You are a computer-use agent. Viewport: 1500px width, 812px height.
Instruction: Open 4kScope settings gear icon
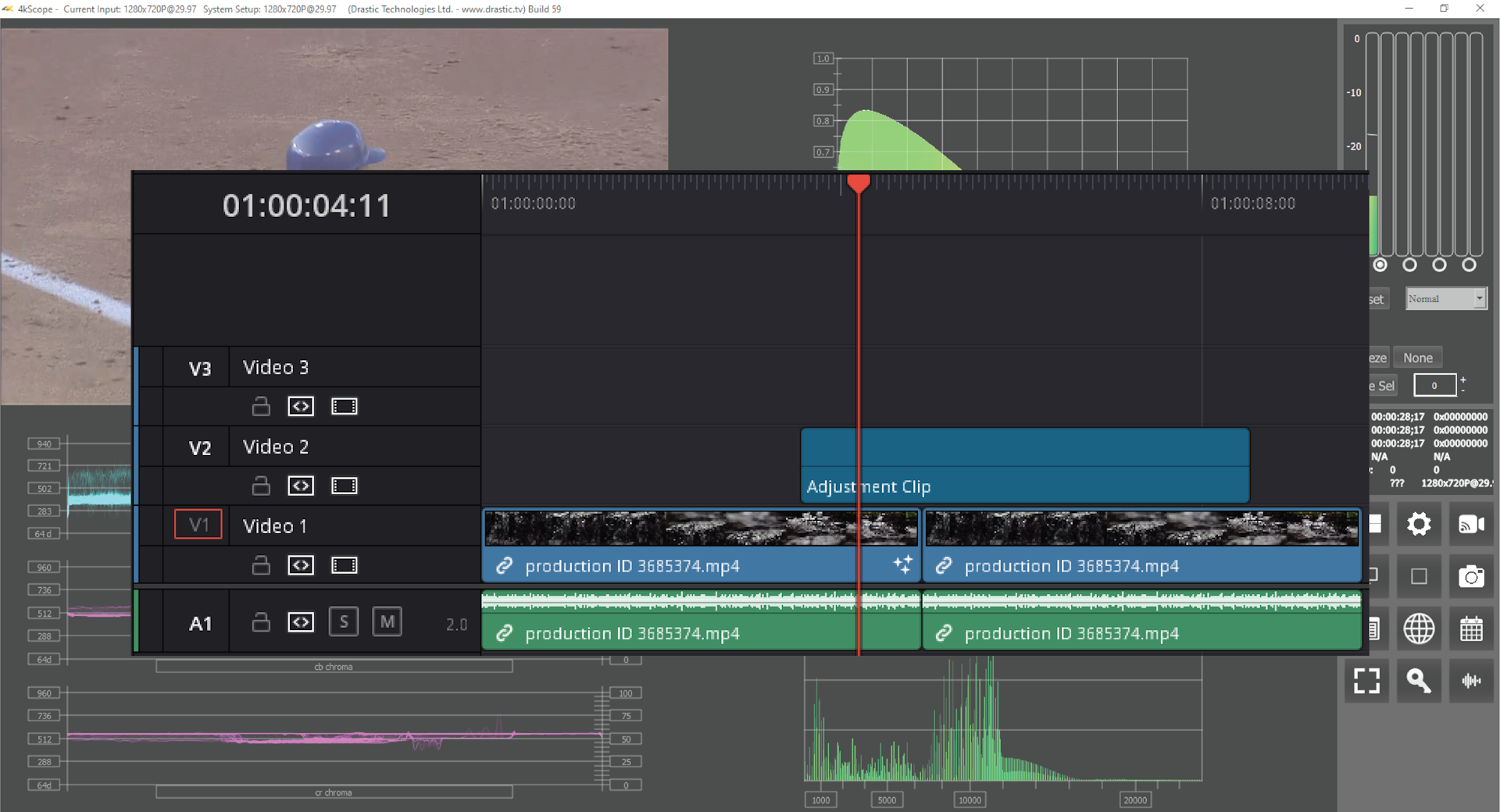(x=1419, y=524)
